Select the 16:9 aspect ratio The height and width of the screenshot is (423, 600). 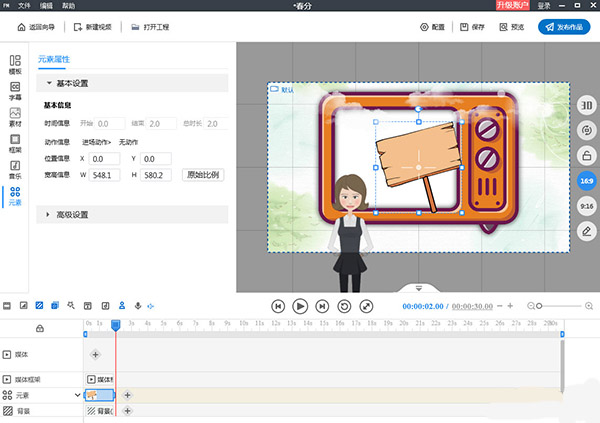pyautogui.click(x=587, y=181)
